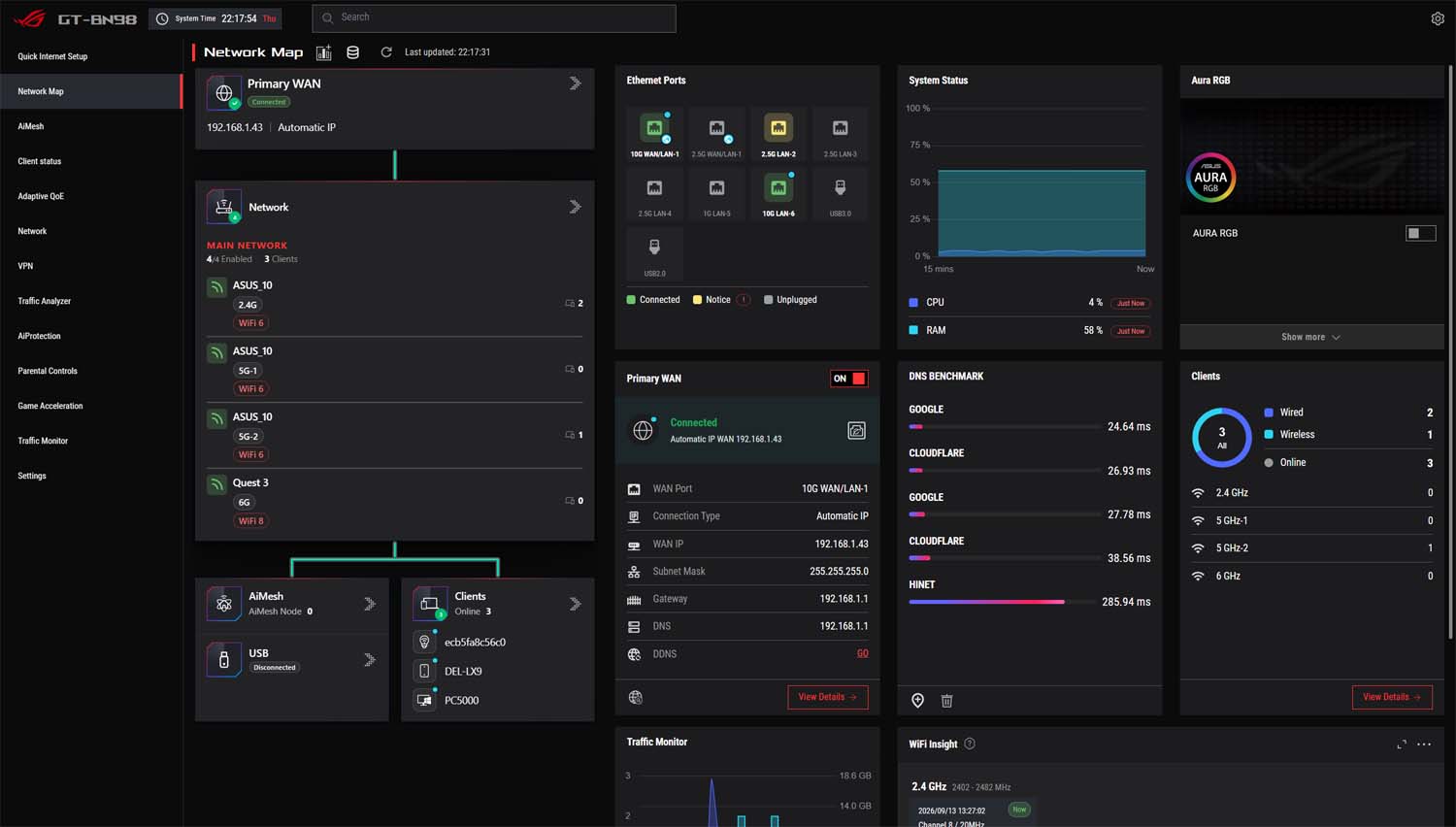Follow the DDNS GO link
Viewport: 1456px width, 827px height.
[x=863, y=654]
